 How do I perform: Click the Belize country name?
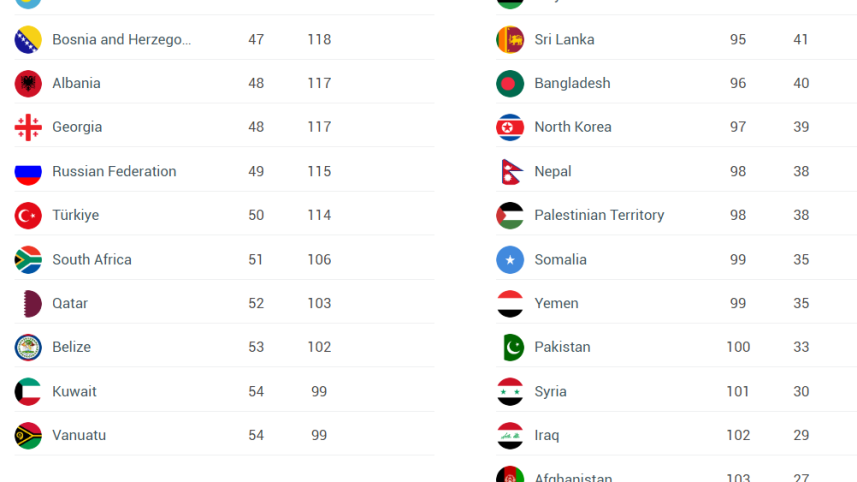(x=71, y=348)
